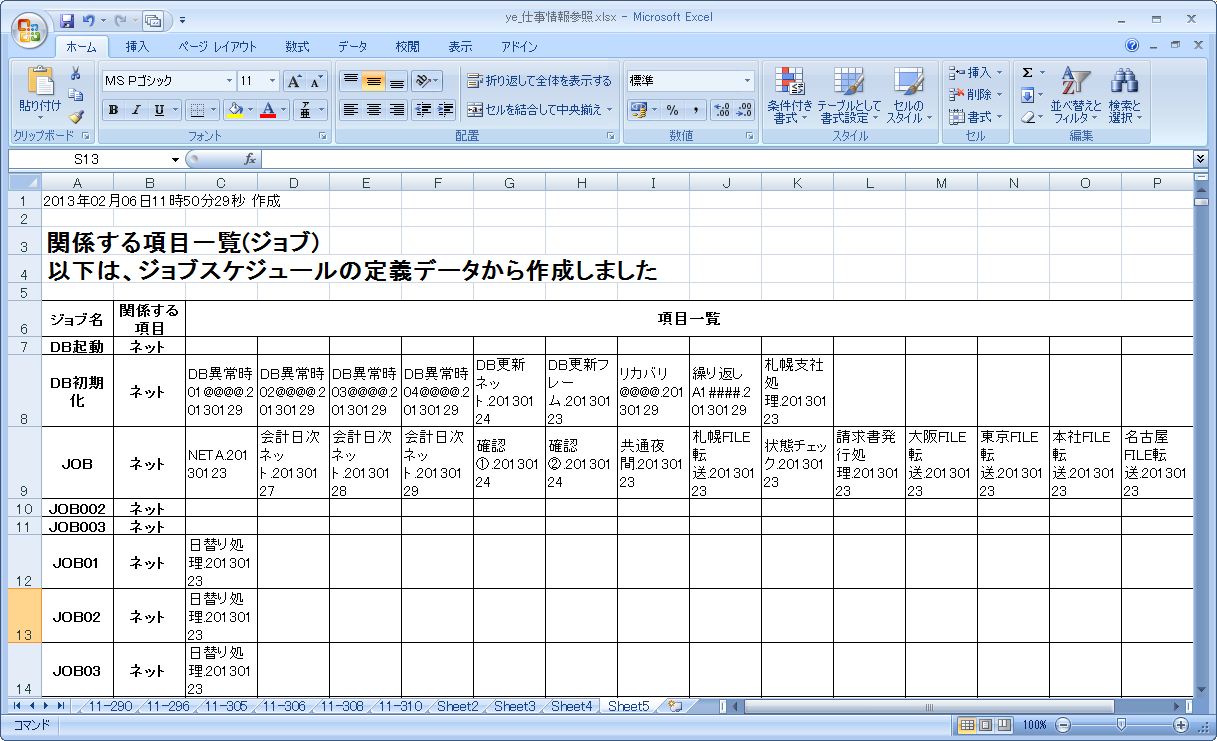Align text to middle of cell

(x=373, y=81)
